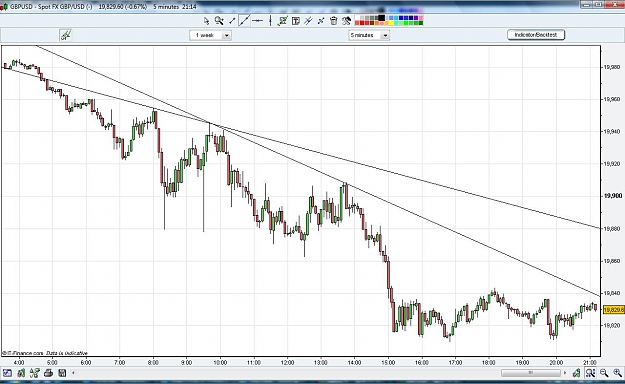625x384 pixels.
Task: Open the '1 week' period dropdown
Action: coord(226,35)
